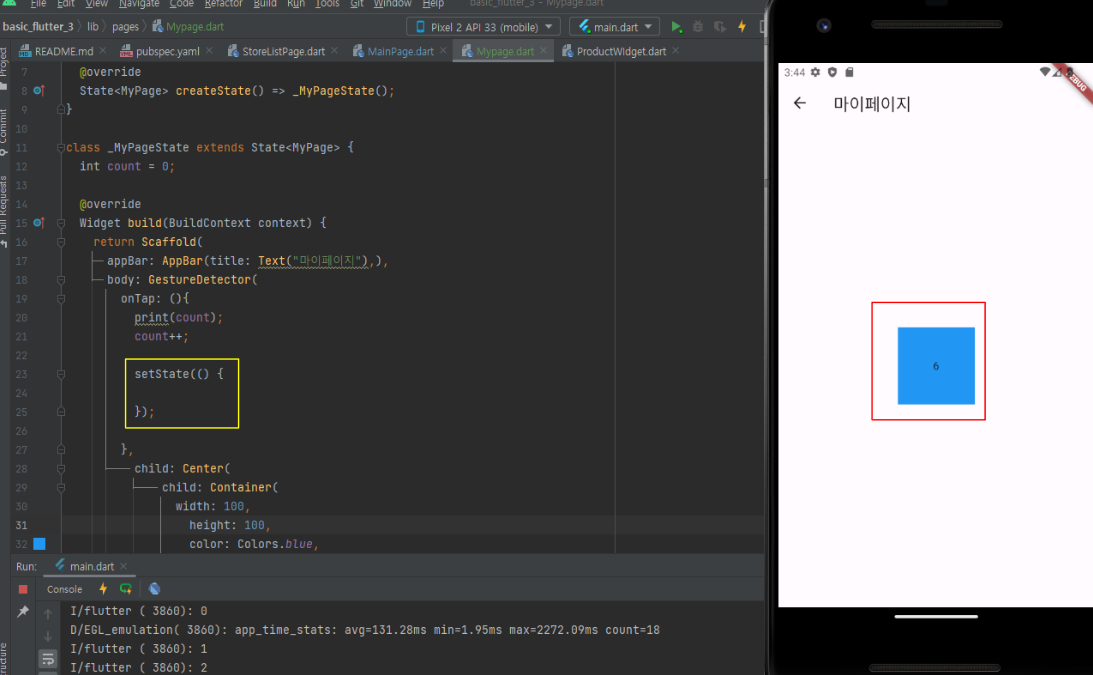Open the Window menu
Screen dimensions: 1093x675
[x=392, y=3]
